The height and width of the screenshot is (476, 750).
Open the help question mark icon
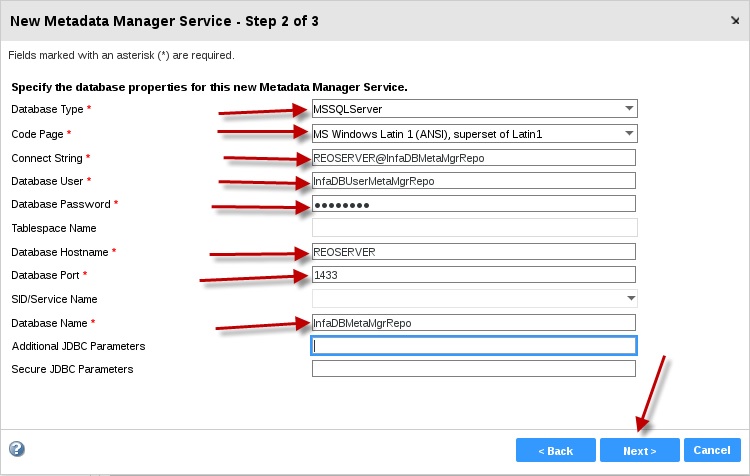17,449
